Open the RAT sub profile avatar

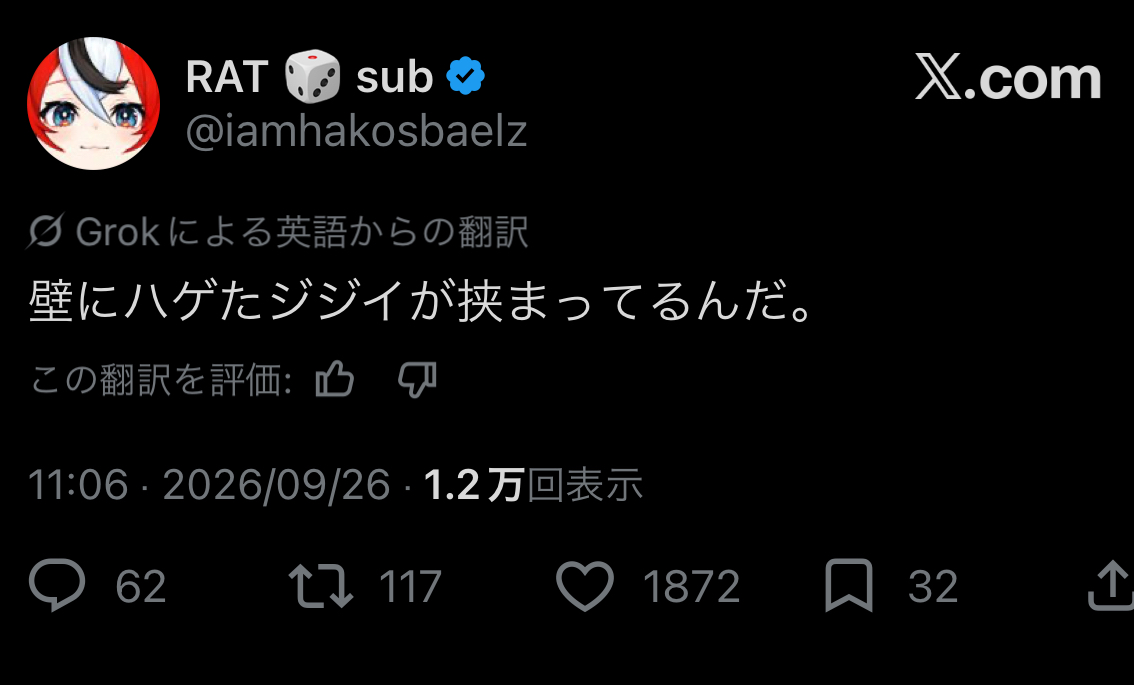pos(93,103)
